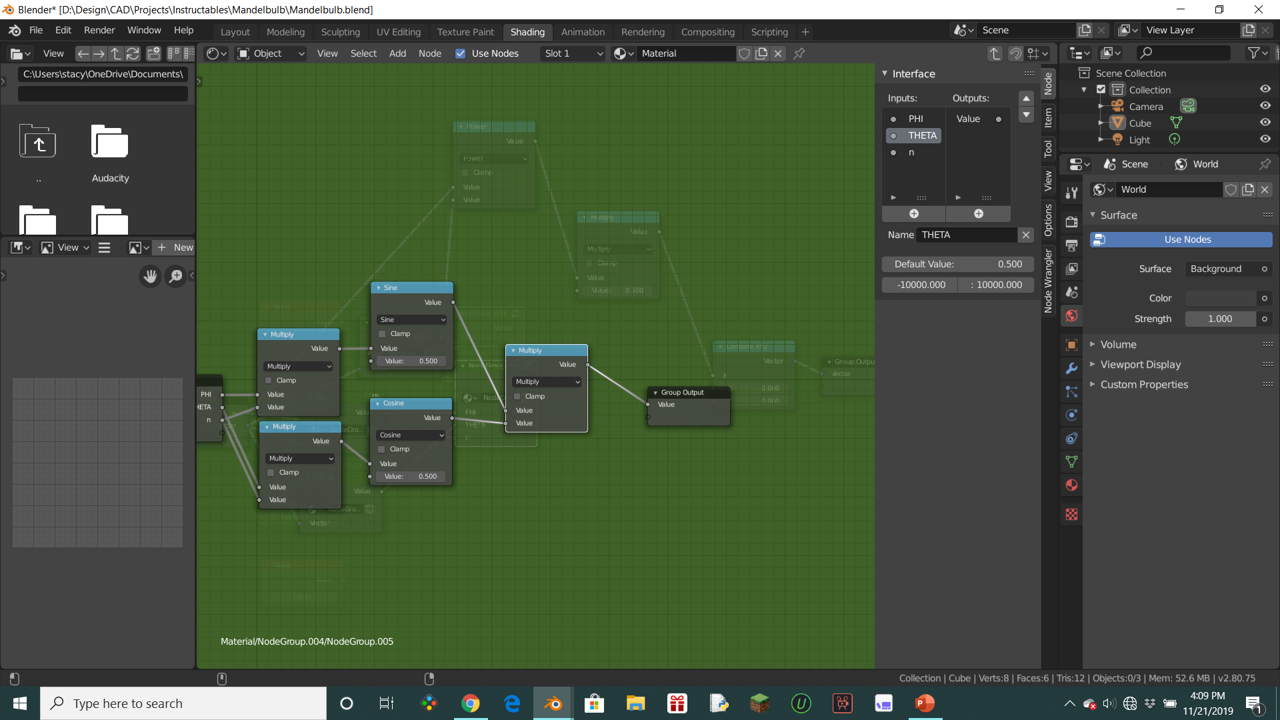The width and height of the screenshot is (1280, 720).
Task: Hide Collection with its eye icon
Action: [1265, 90]
